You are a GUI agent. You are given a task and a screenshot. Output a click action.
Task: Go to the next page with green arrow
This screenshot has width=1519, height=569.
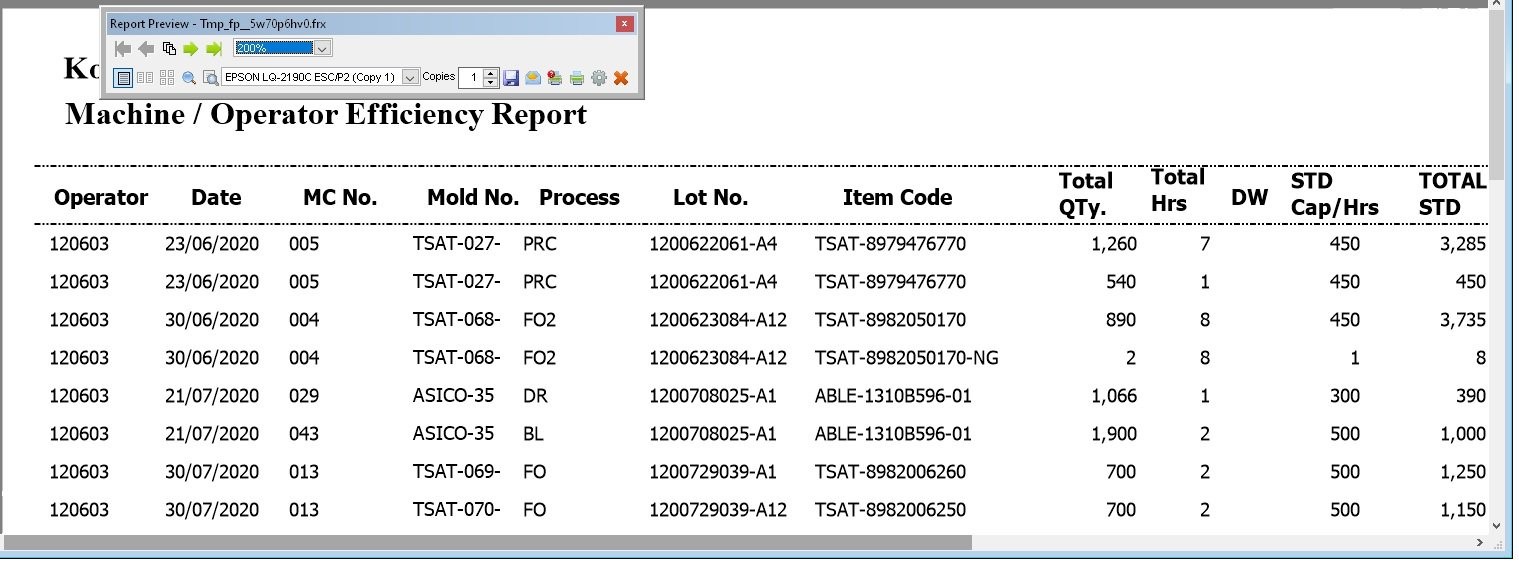(x=191, y=49)
